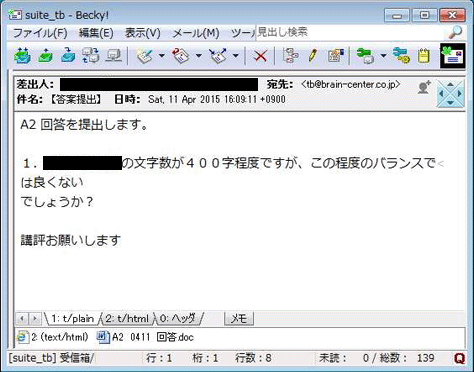This screenshot has width=474, height=372.
Task: Click the right navigation arrow in header
Action: [x=460, y=94]
